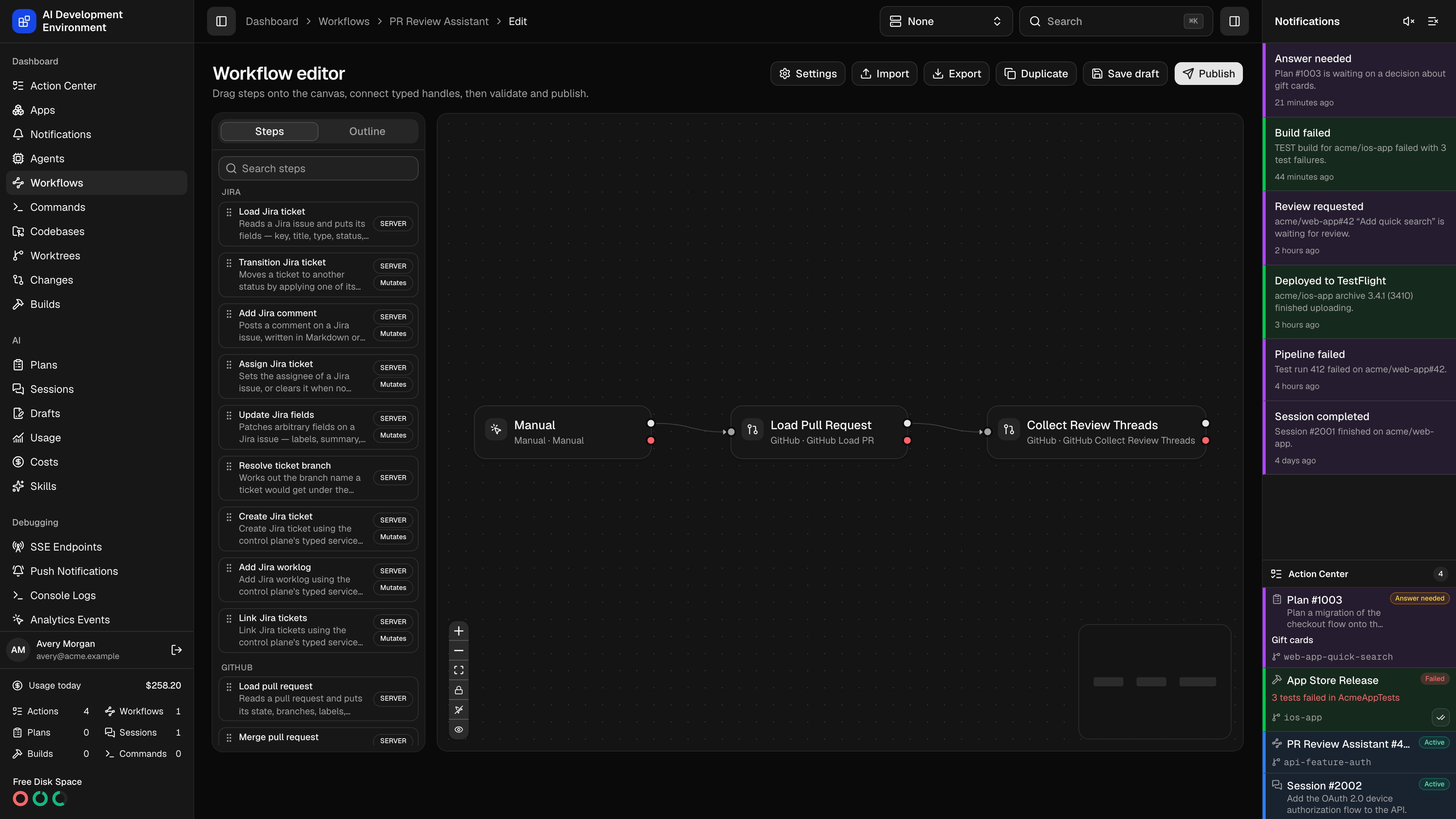The width and height of the screenshot is (1456, 819).
Task: Open the Build failed notification
Action: click(1359, 154)
